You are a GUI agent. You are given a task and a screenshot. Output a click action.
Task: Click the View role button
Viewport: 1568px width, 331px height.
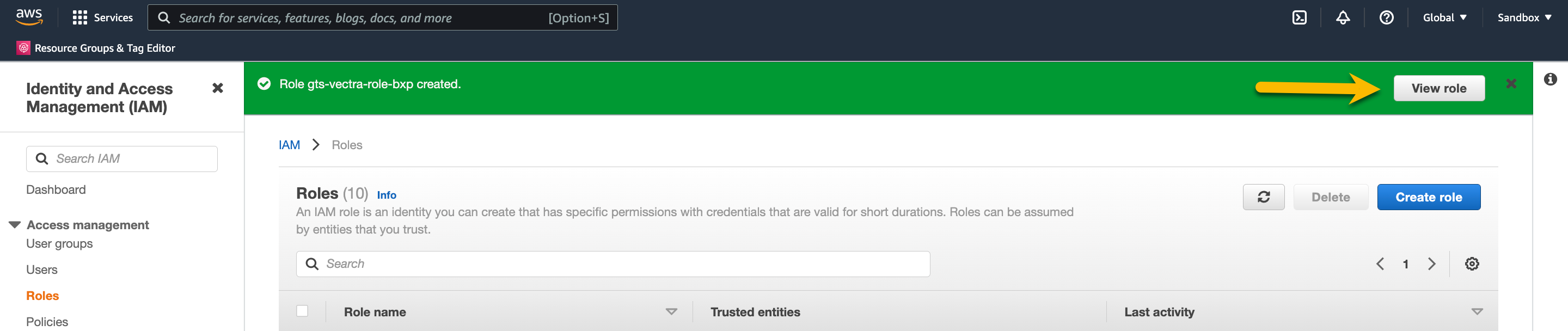point(1438,88)
